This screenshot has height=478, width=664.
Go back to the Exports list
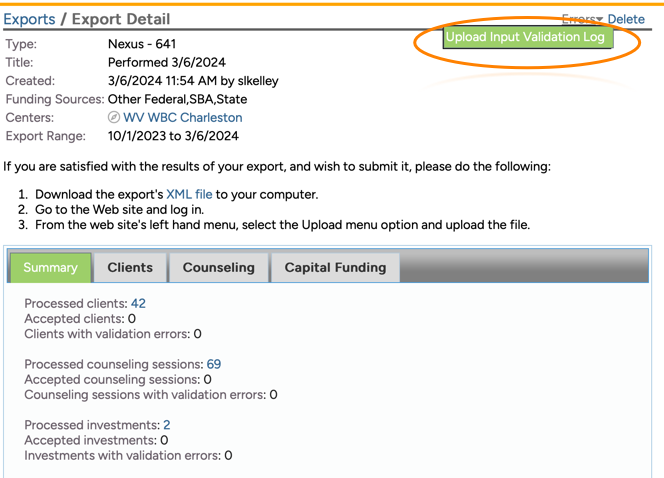tap(30, 19)
